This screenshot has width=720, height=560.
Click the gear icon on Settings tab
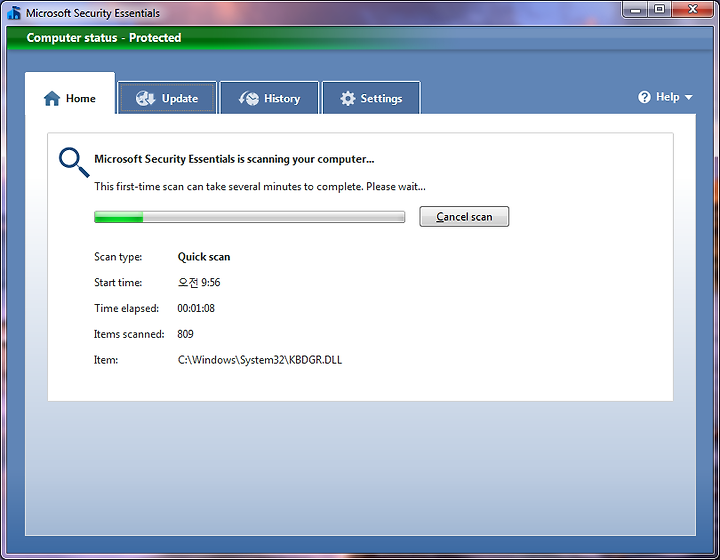[348, 98]
